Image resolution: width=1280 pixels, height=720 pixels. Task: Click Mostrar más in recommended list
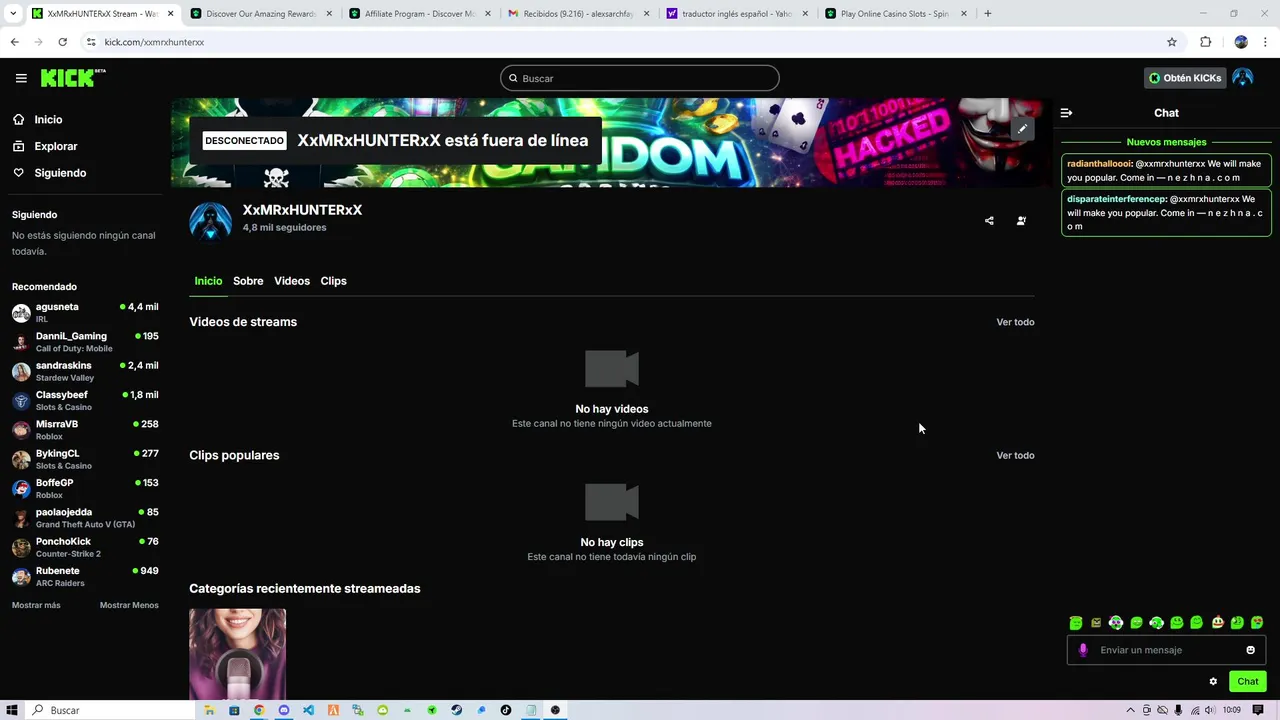click(36, 605)
